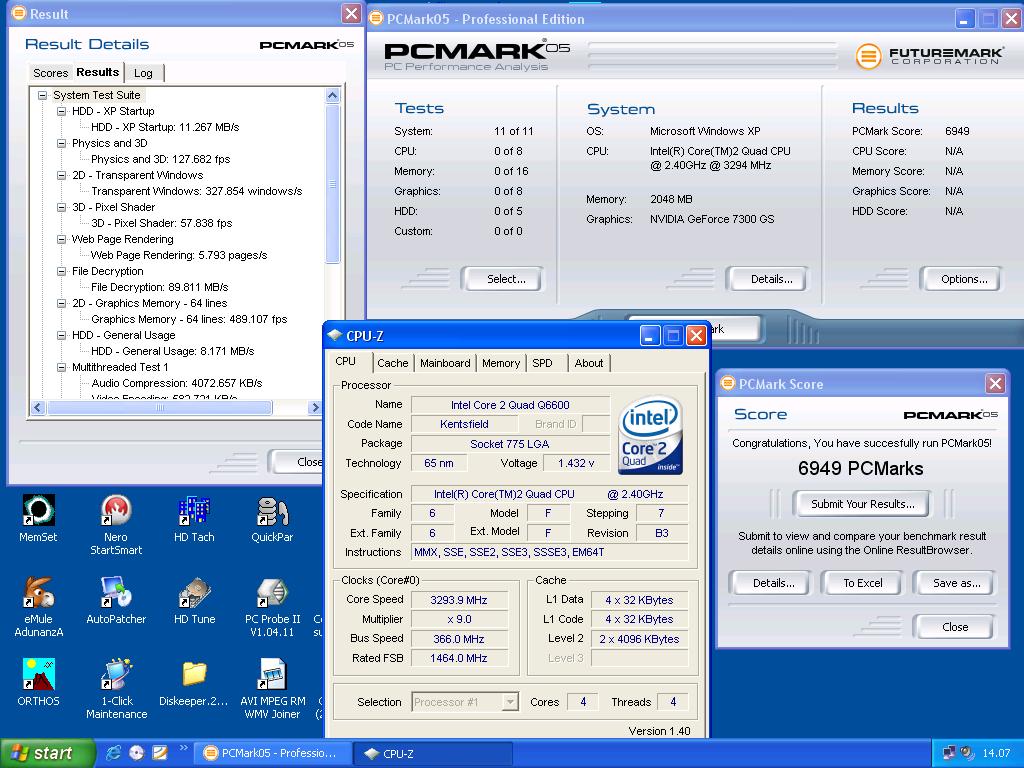Image resolution: width=1024 pixels, height=768 pixels.
Task: Close the PCMark Score dialog with Close button
Action: (955, 627)
